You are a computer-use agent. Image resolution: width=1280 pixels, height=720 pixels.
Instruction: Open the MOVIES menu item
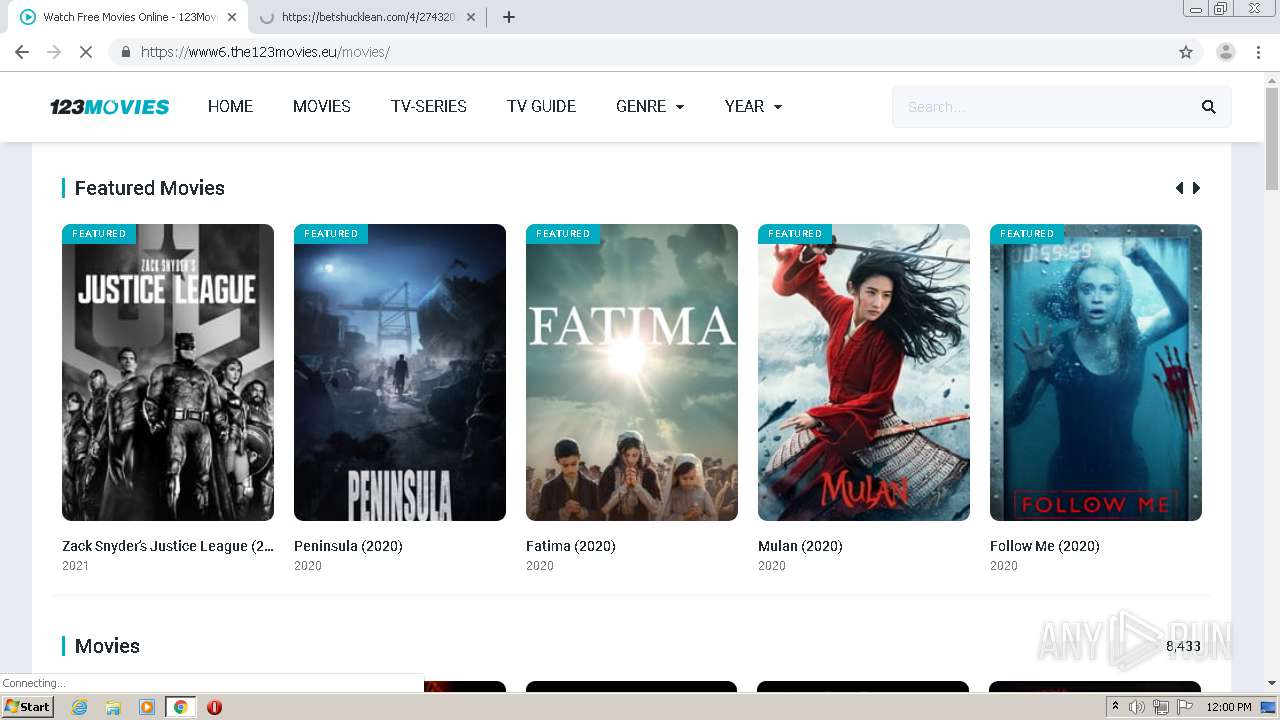coord(322,106)
